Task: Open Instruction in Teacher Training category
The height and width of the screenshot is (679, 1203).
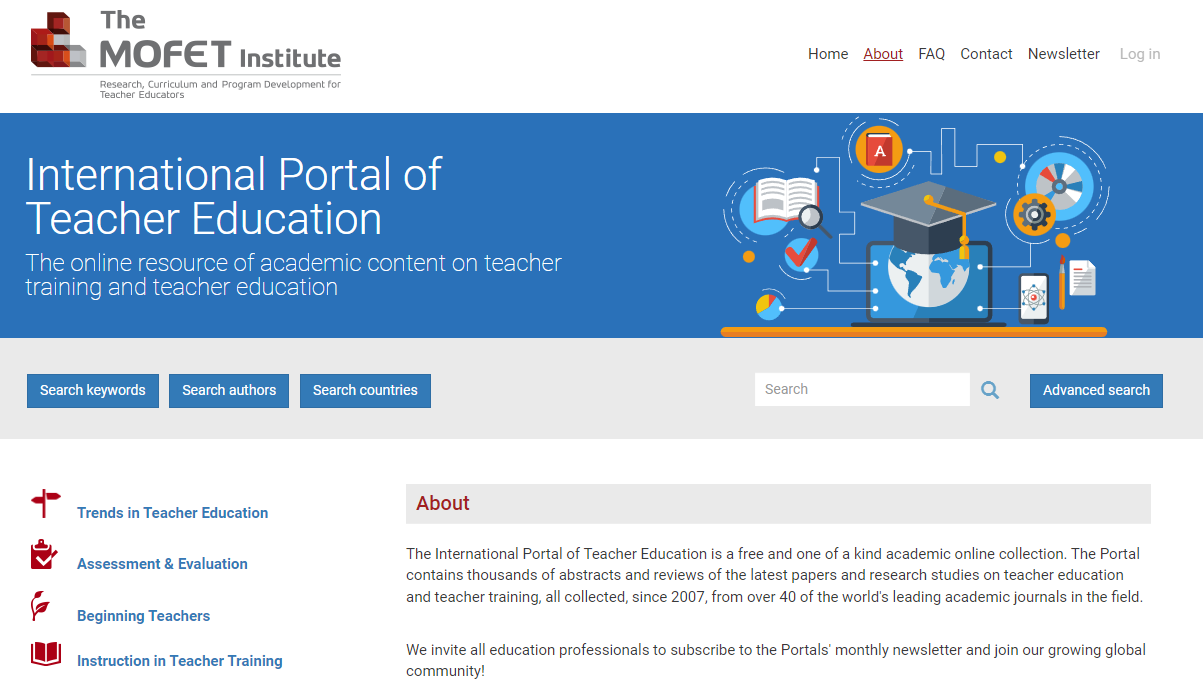Action: tap(180, 661)
